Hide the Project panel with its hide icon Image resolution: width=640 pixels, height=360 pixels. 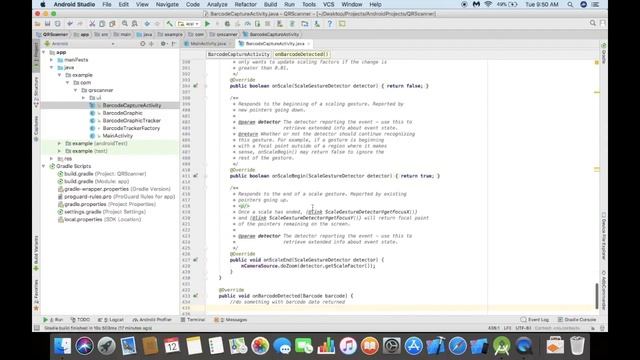coord(174,44)
